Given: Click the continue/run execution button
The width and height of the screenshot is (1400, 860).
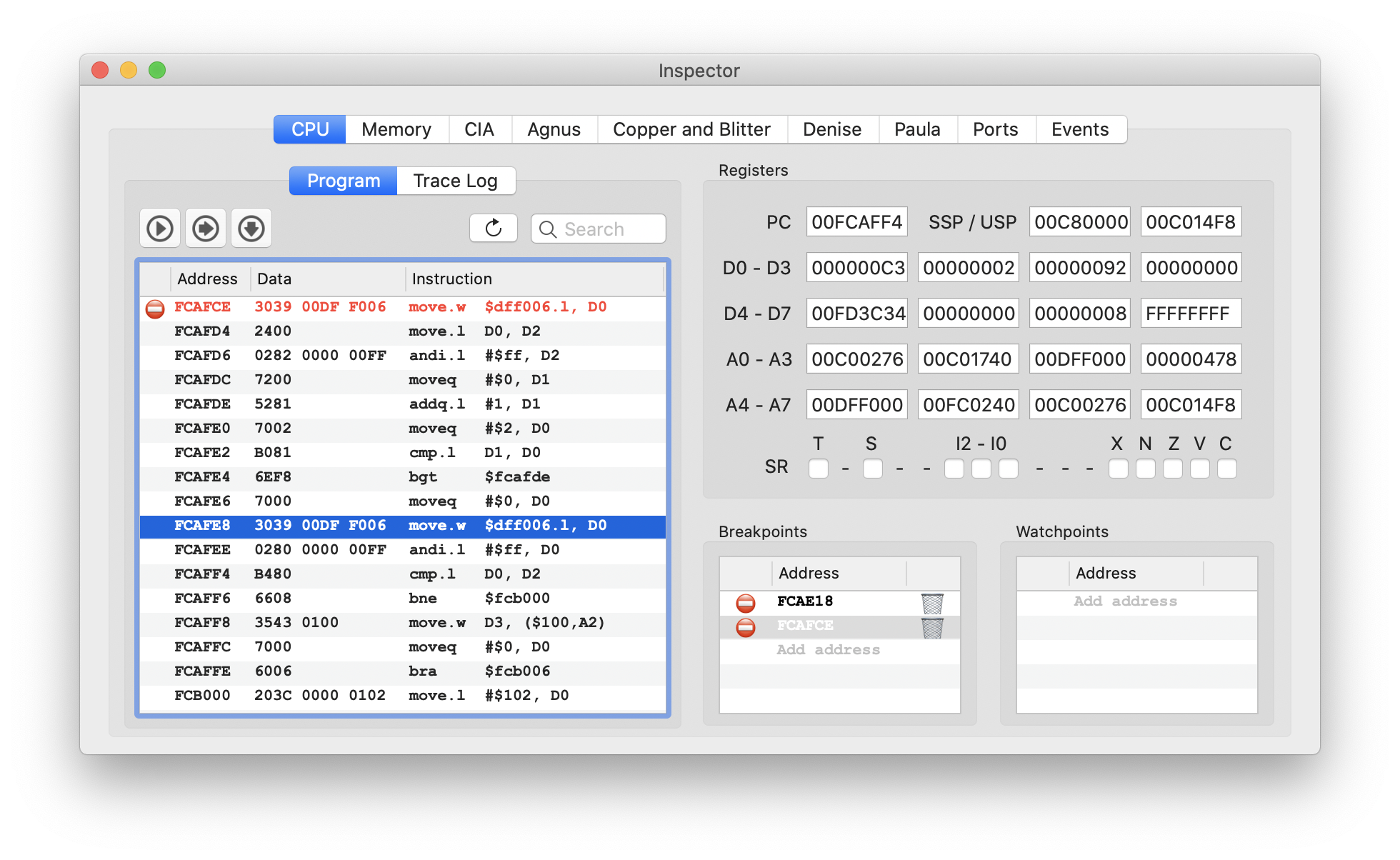Looking at the screenshot, I should click(160, 229).
